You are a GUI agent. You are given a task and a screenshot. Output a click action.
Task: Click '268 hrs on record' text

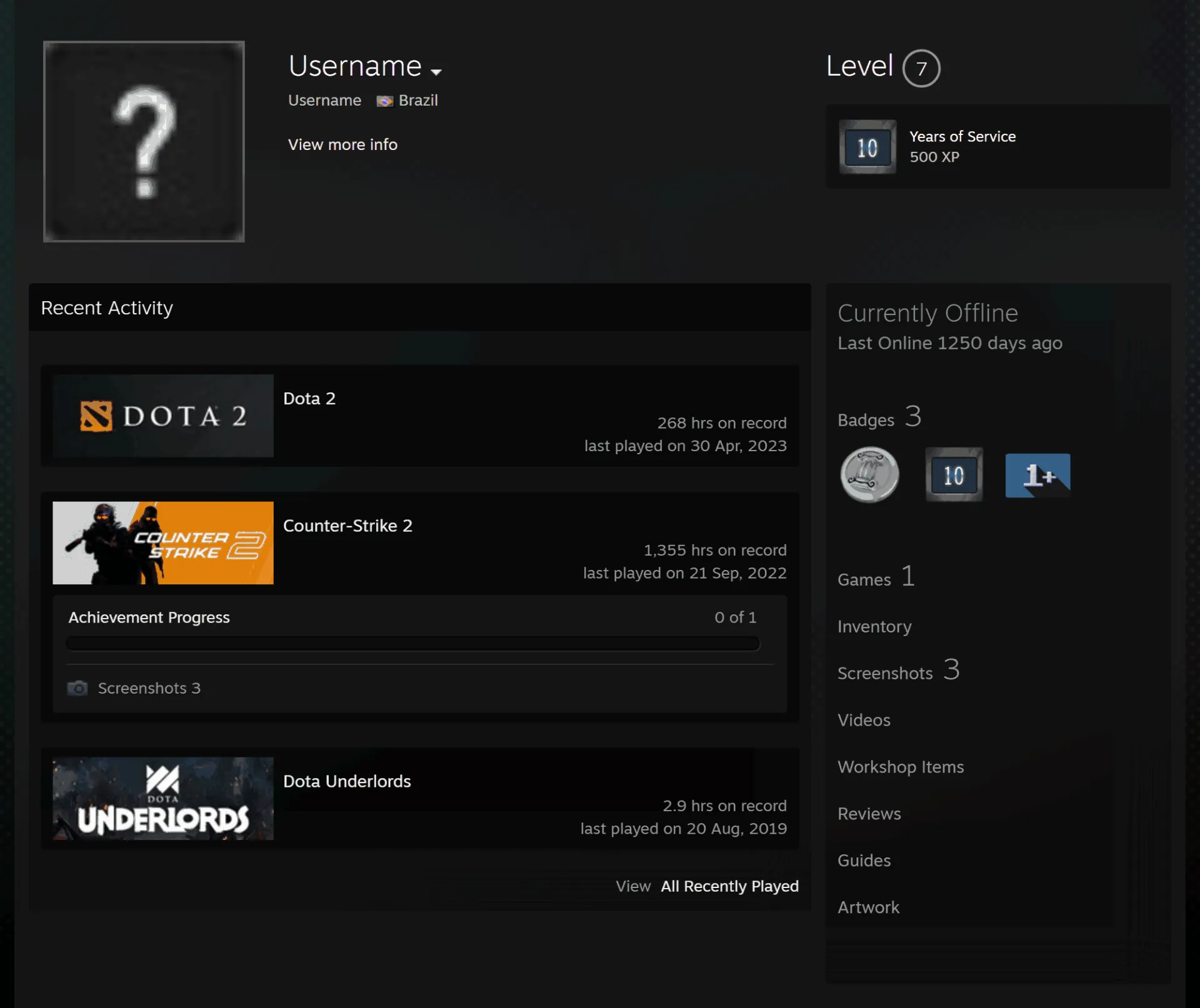[x=722, y=423]
